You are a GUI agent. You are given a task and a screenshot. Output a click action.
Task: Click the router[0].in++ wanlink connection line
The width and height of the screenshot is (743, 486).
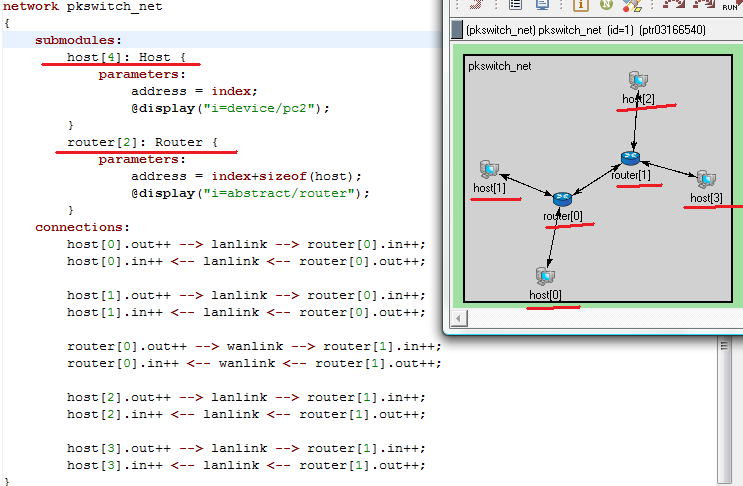(x=254, y=363)
